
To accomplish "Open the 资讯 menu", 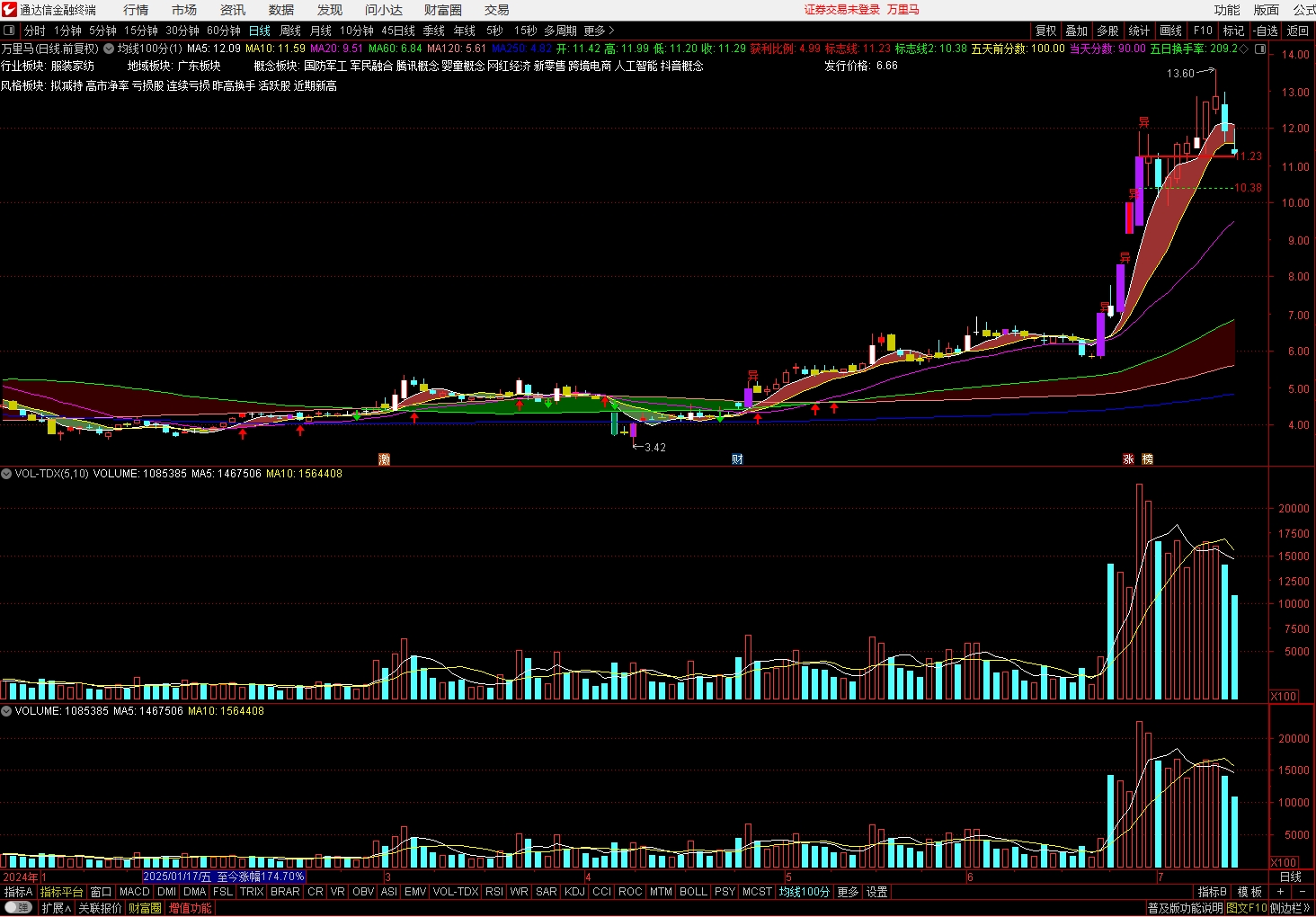I will 233,10.
